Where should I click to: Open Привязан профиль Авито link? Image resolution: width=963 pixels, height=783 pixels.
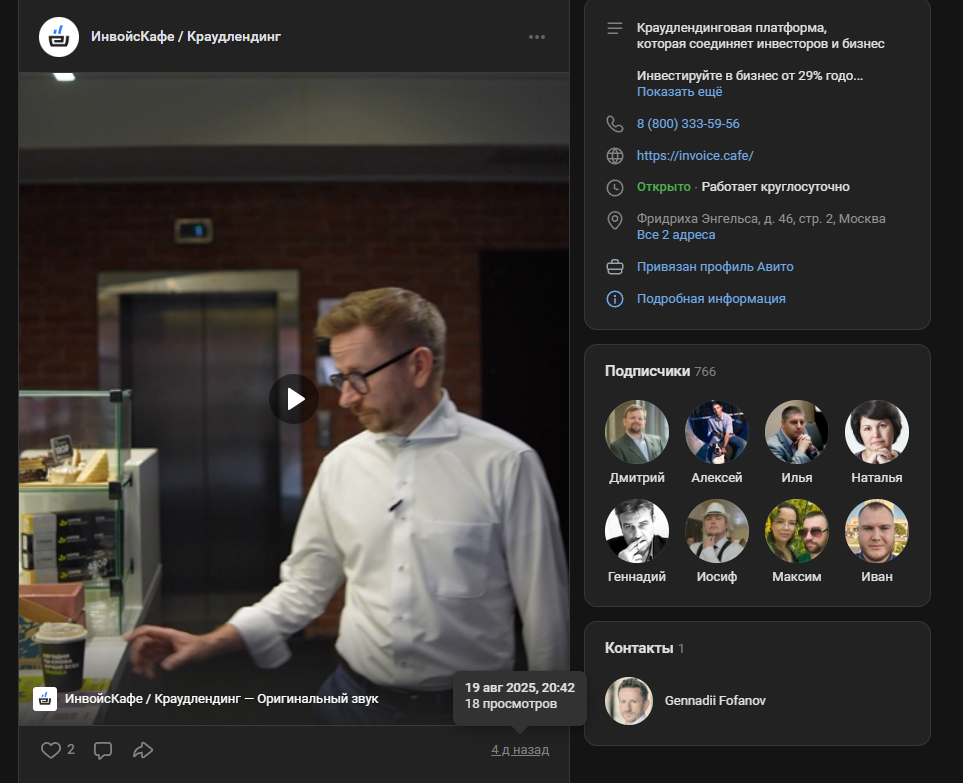[714, 267]
